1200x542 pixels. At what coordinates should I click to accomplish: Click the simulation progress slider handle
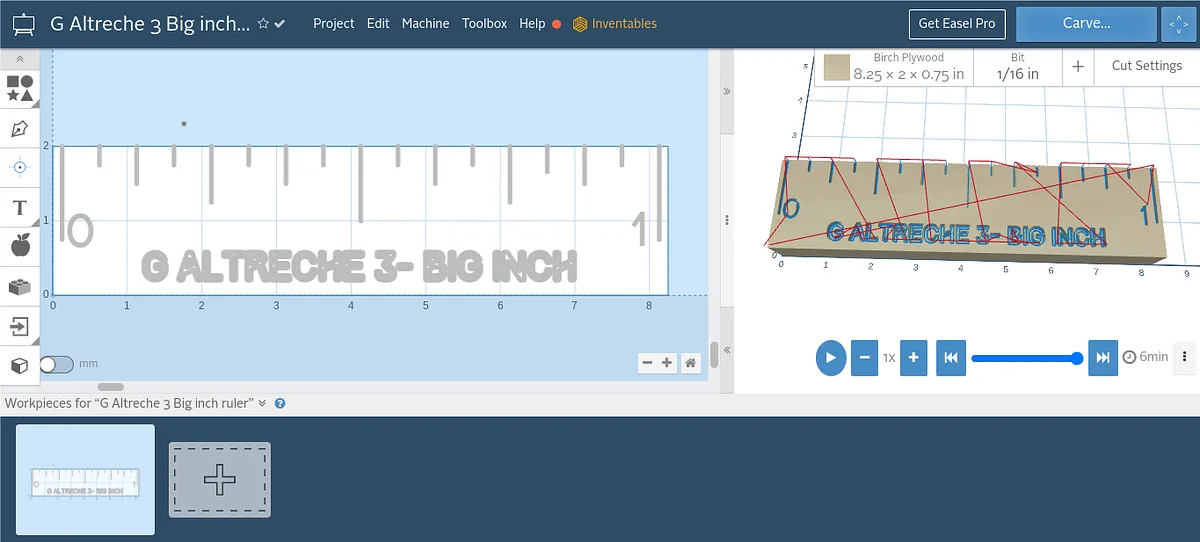(x=1077, y=357)
